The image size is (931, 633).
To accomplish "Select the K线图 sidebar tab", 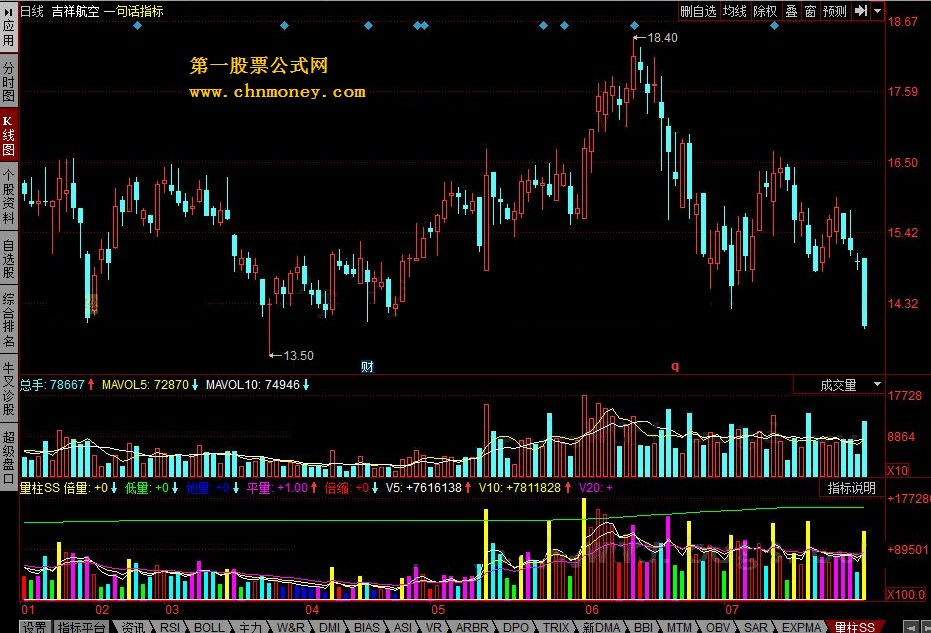I will tap(9, 135).
